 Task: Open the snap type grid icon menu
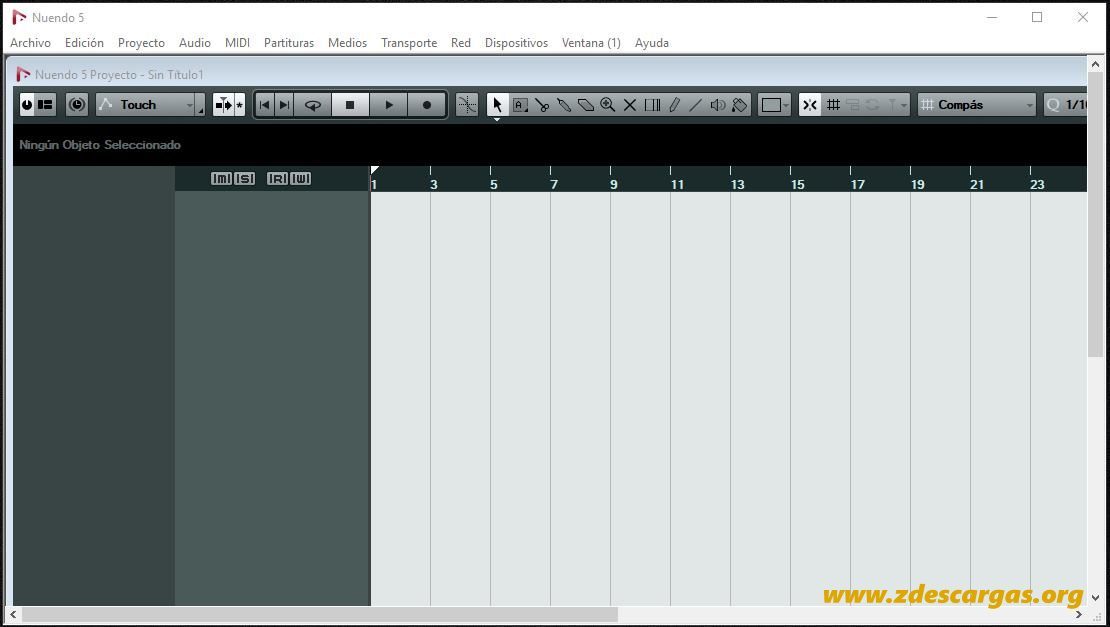(833, 105)
